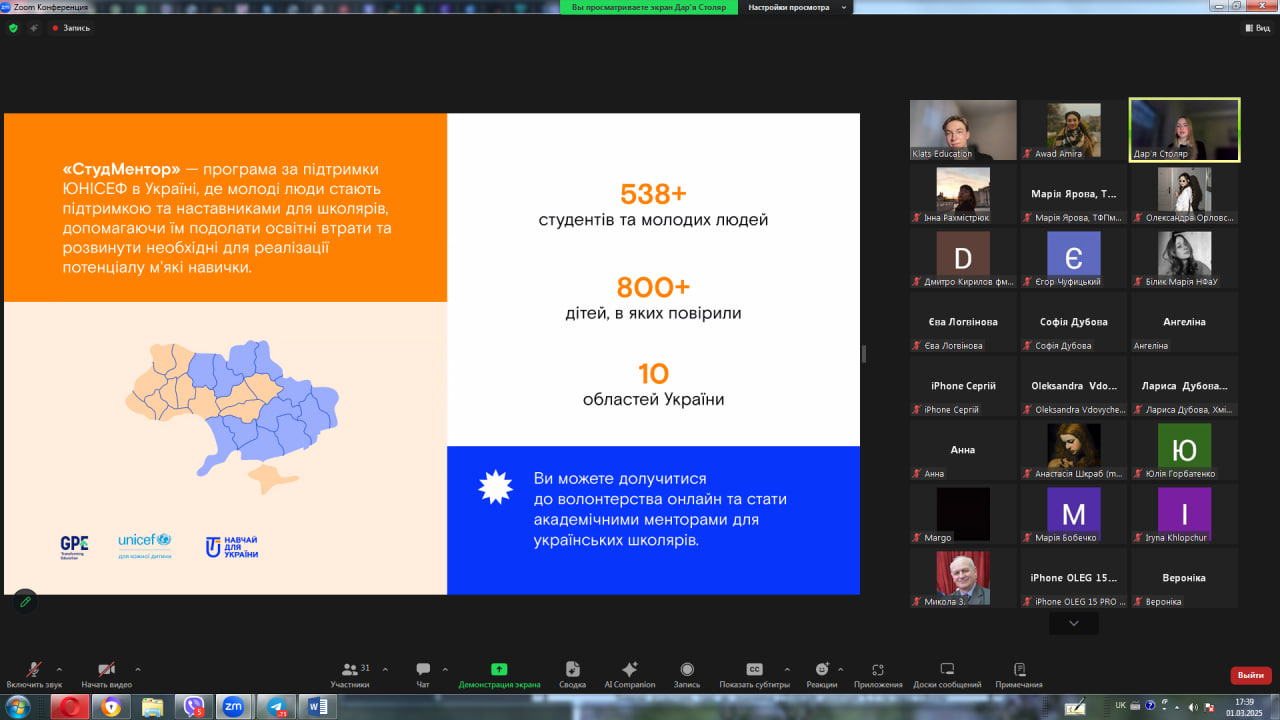The width and height of the screenshot is (1280, 720).
Task: Click the 538+ statistic on the slide
Action: tap(653, 194)
